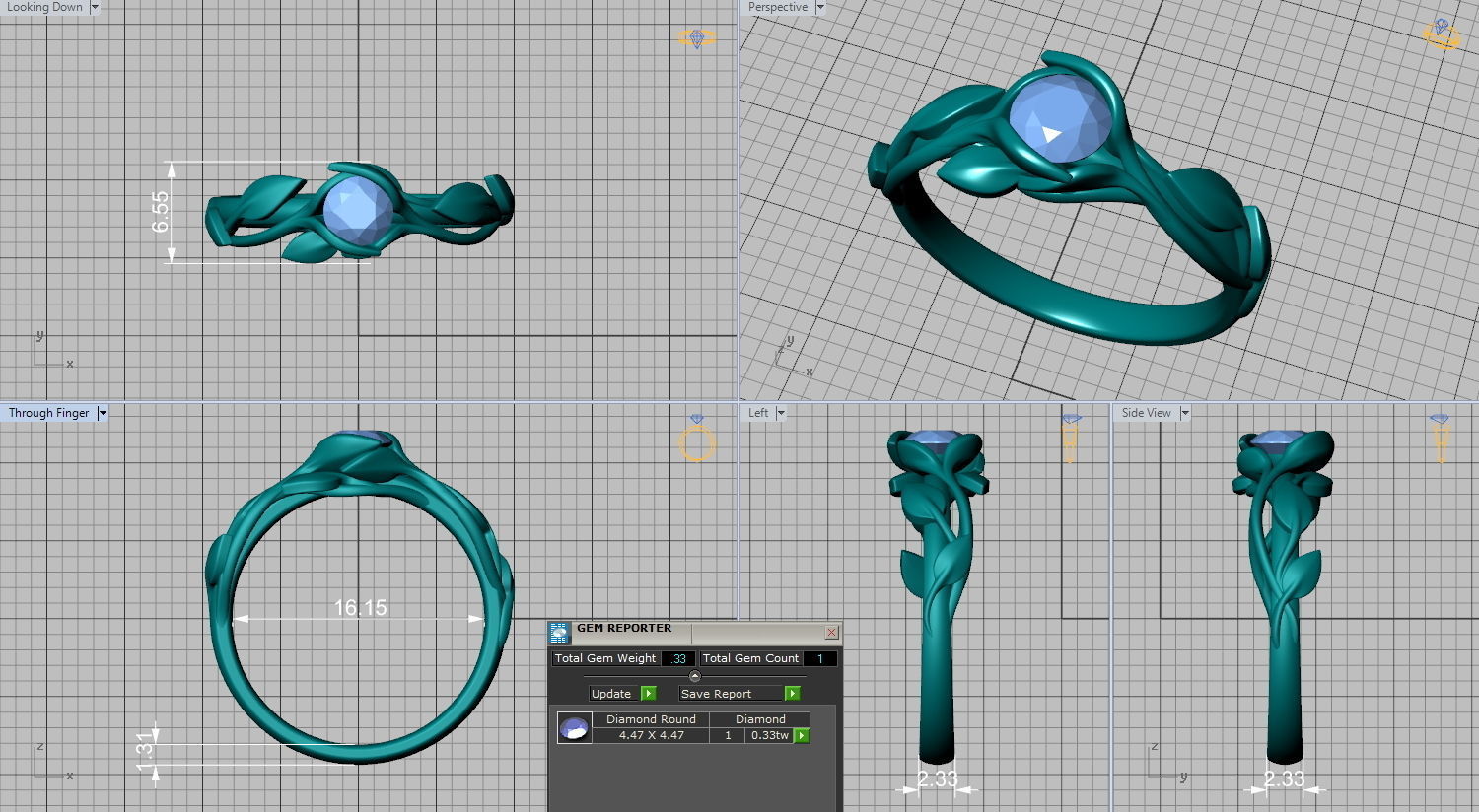
Task: Click the 'Diamond Round' cell
Action: coord(651,719)
